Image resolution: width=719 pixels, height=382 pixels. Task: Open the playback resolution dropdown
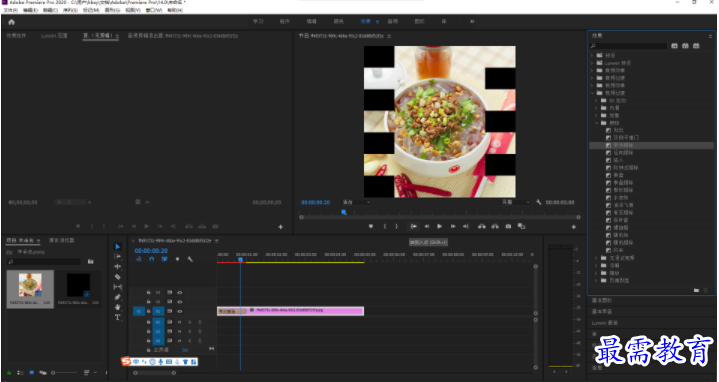click(515, 202)
